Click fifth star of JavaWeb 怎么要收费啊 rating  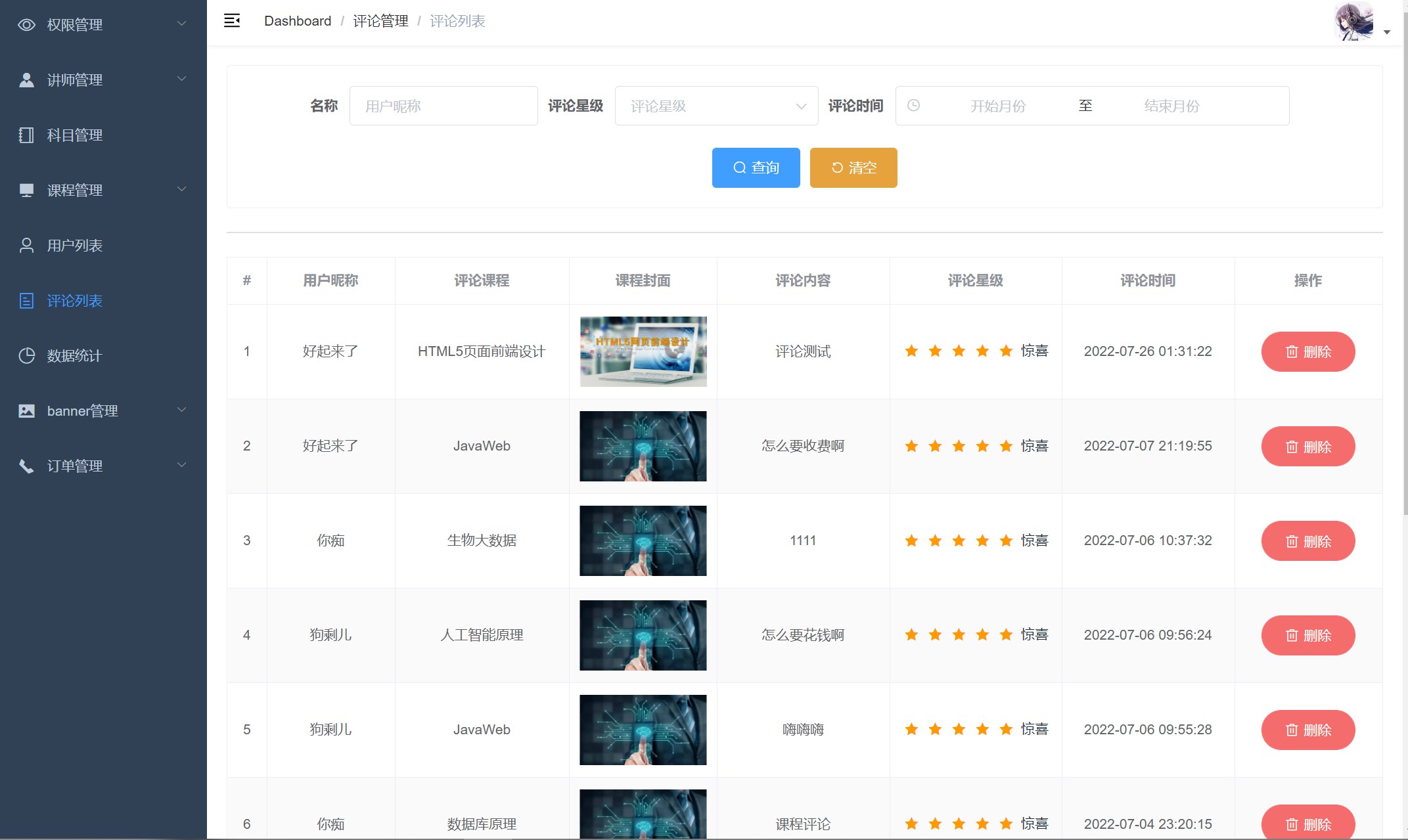click(1006, 447)
